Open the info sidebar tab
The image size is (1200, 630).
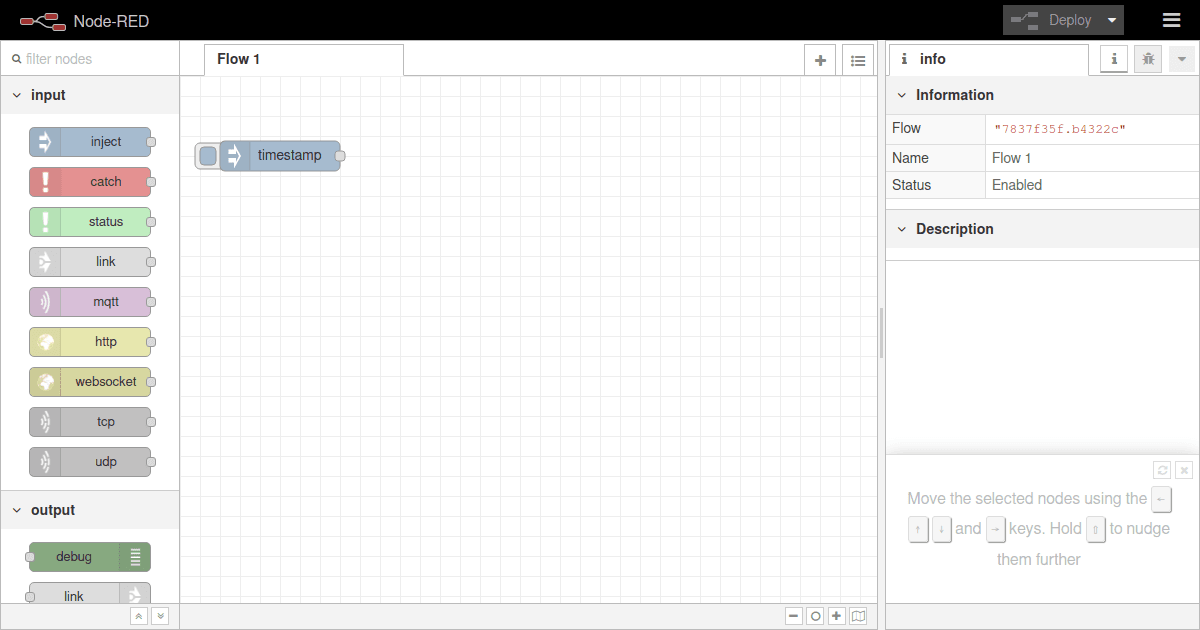[x=1113, y=59]
